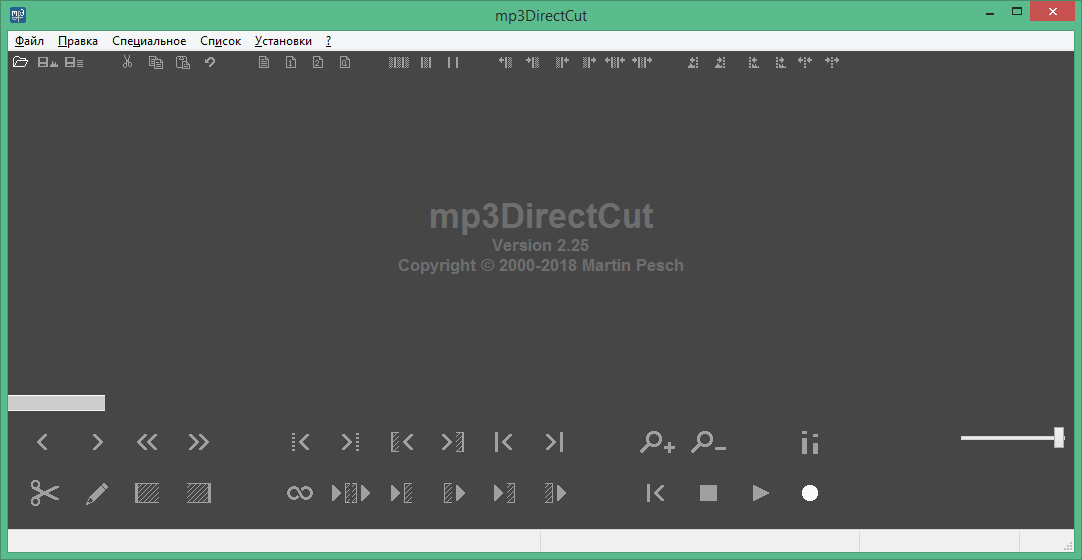Click the hatched-bar left chevron selection start button
Viewport: 1082px width, 560px height.
(402, 442)
